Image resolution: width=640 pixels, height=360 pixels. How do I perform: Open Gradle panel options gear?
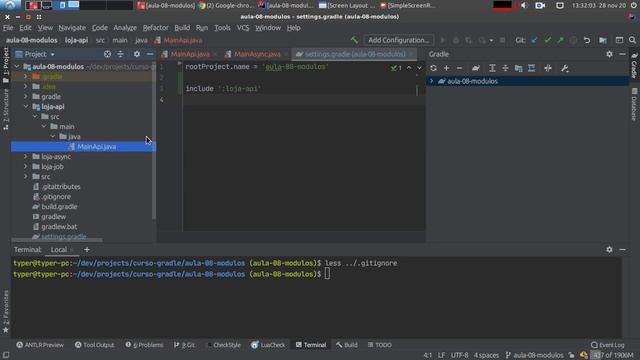click(609, 54)
